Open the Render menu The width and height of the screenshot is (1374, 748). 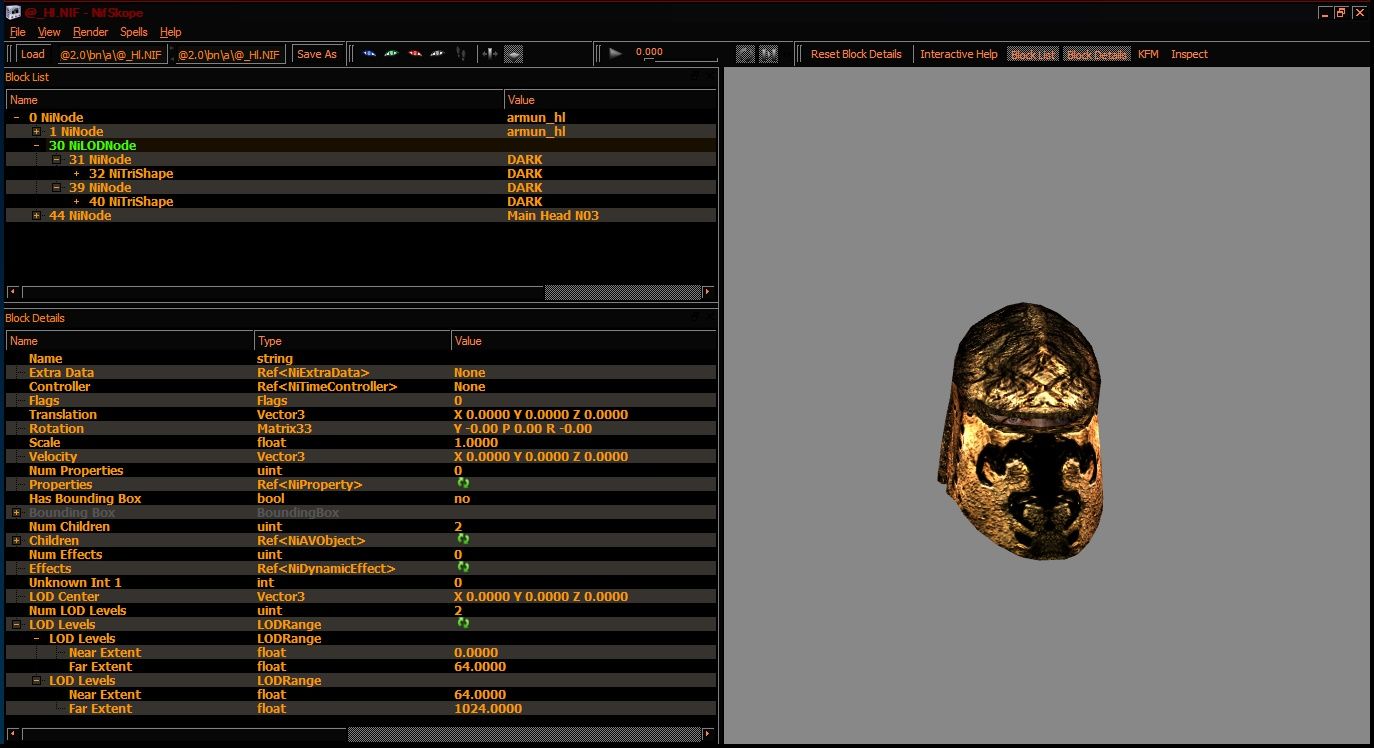pos(90,32)
